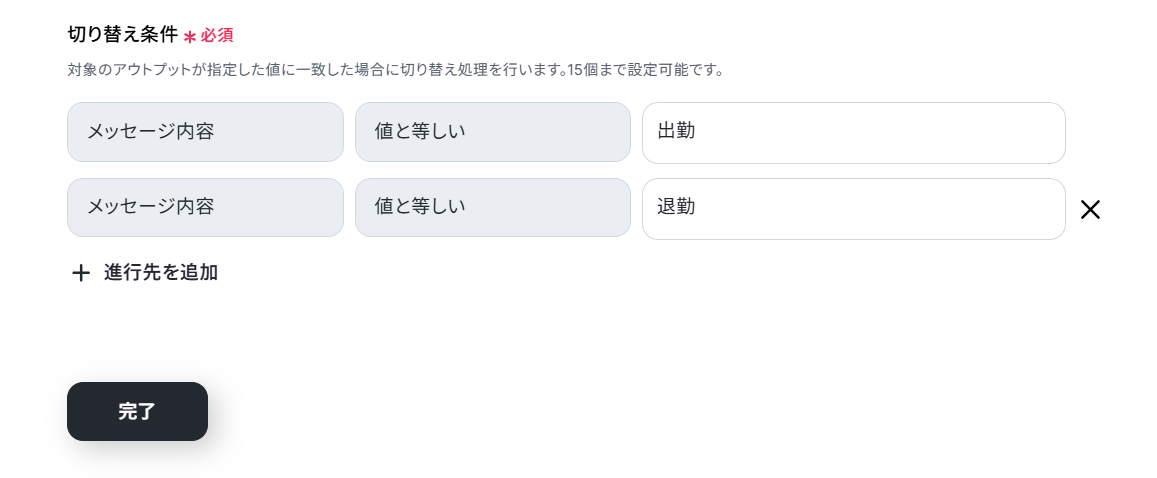Click the 進行先を追加 link text

pos(161,272)
